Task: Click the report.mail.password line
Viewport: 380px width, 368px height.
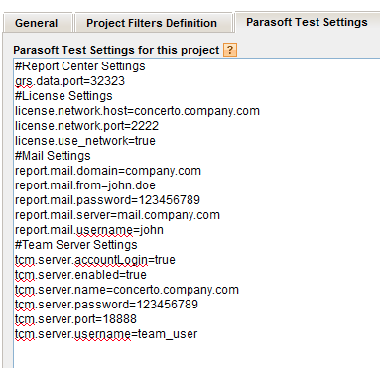Action: (x=107, y=200)
